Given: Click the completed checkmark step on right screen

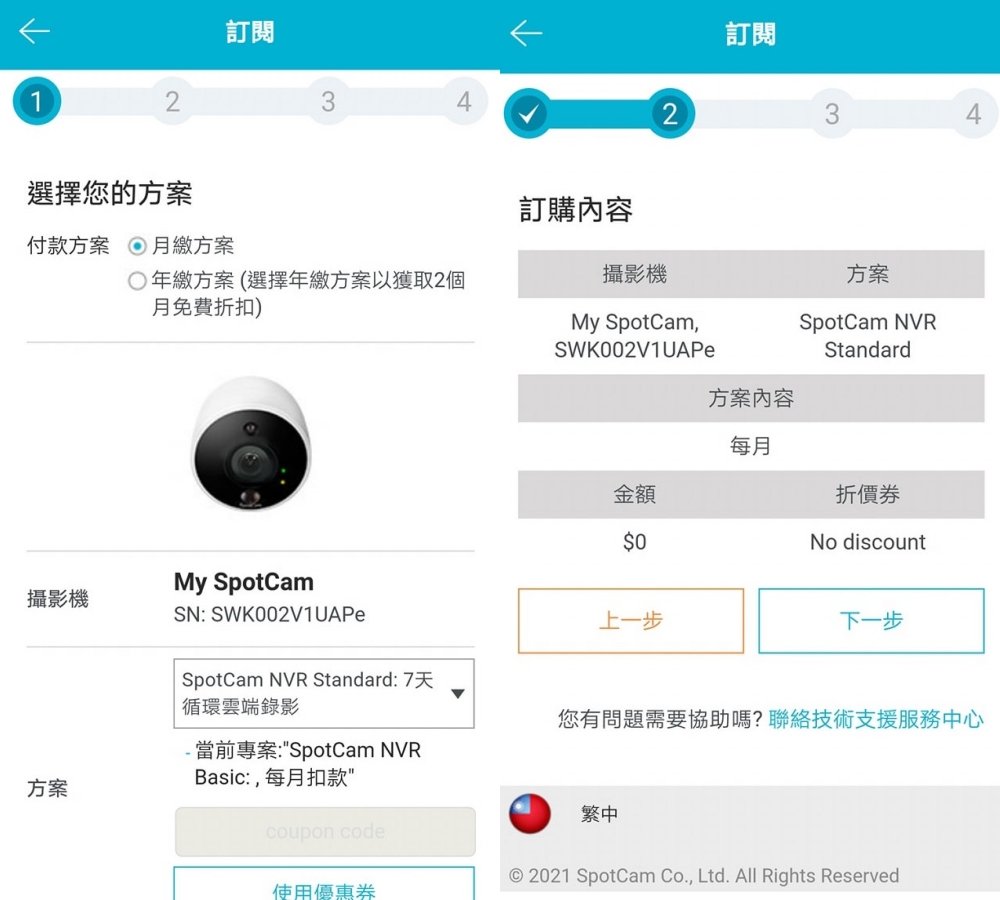Looking at the screenshot, I should 528,114.
